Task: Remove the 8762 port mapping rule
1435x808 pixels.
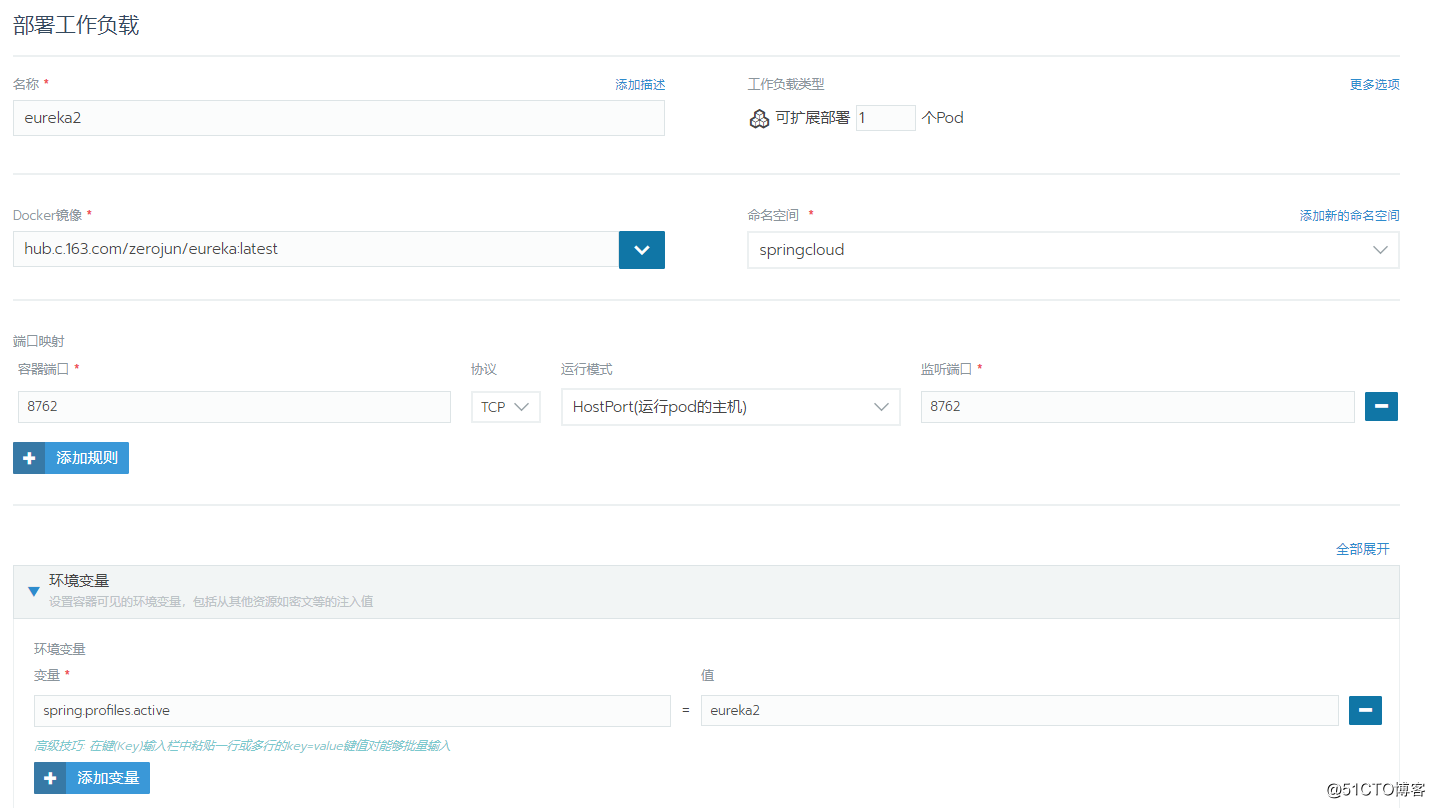Action: click(1381, 406)
